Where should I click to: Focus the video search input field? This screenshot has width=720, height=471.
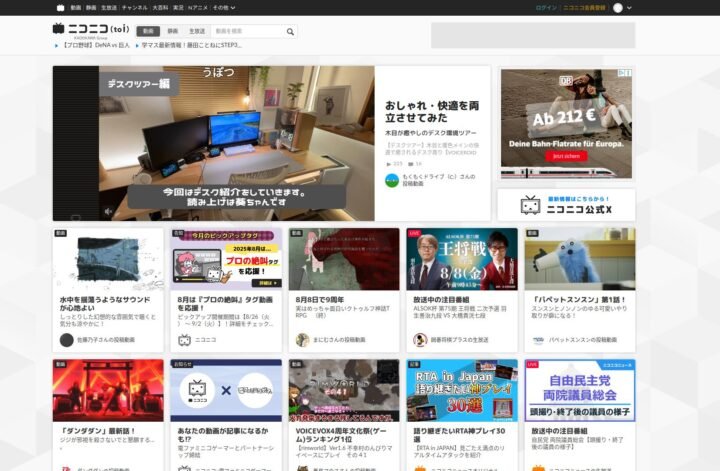coord(248,31)
